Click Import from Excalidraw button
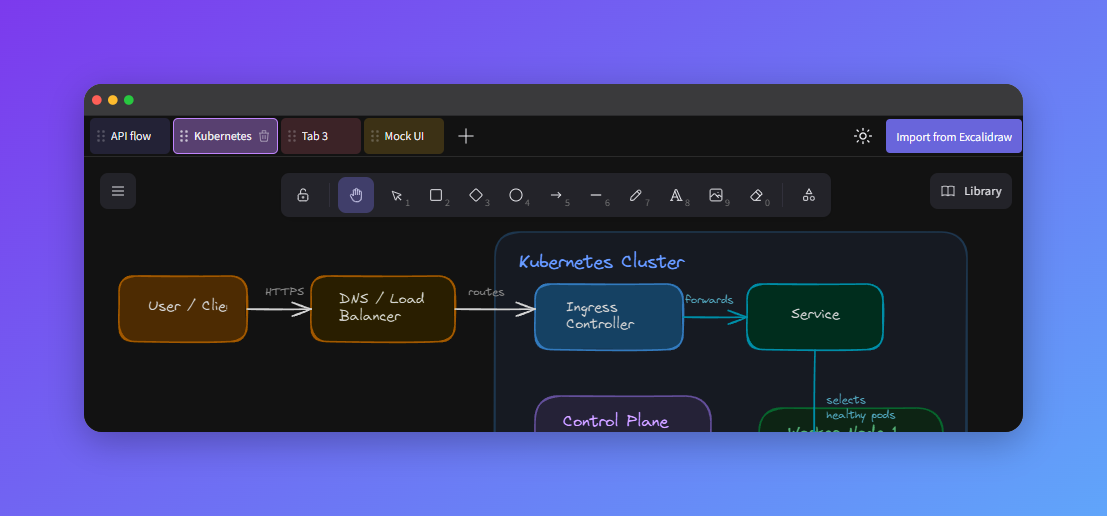Screen dimensions: 1107x516 954,137
